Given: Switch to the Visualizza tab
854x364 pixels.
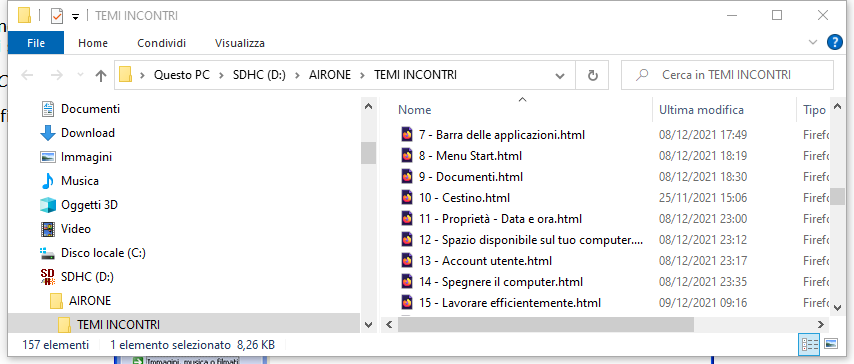Looking at the screenshot, I should (240, 43).
